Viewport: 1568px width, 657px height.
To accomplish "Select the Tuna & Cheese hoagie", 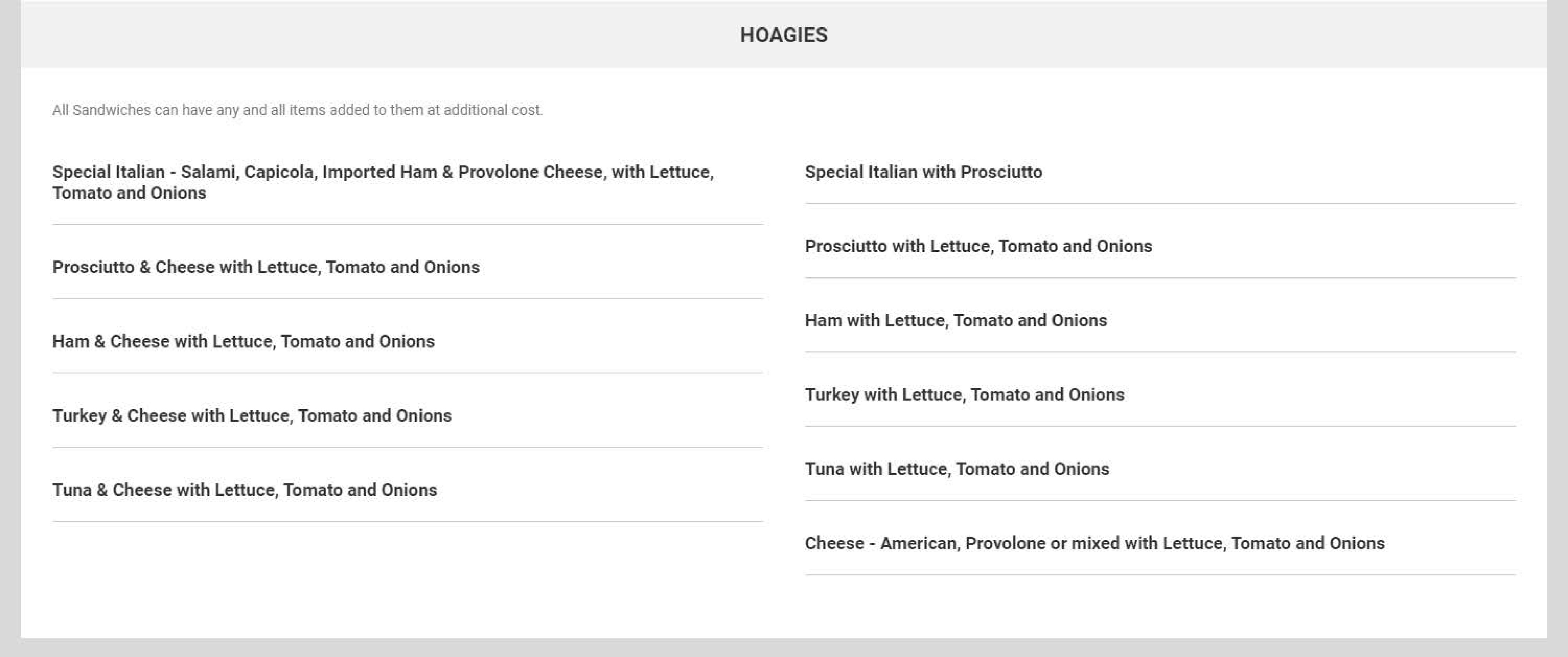I will (244, 490).
